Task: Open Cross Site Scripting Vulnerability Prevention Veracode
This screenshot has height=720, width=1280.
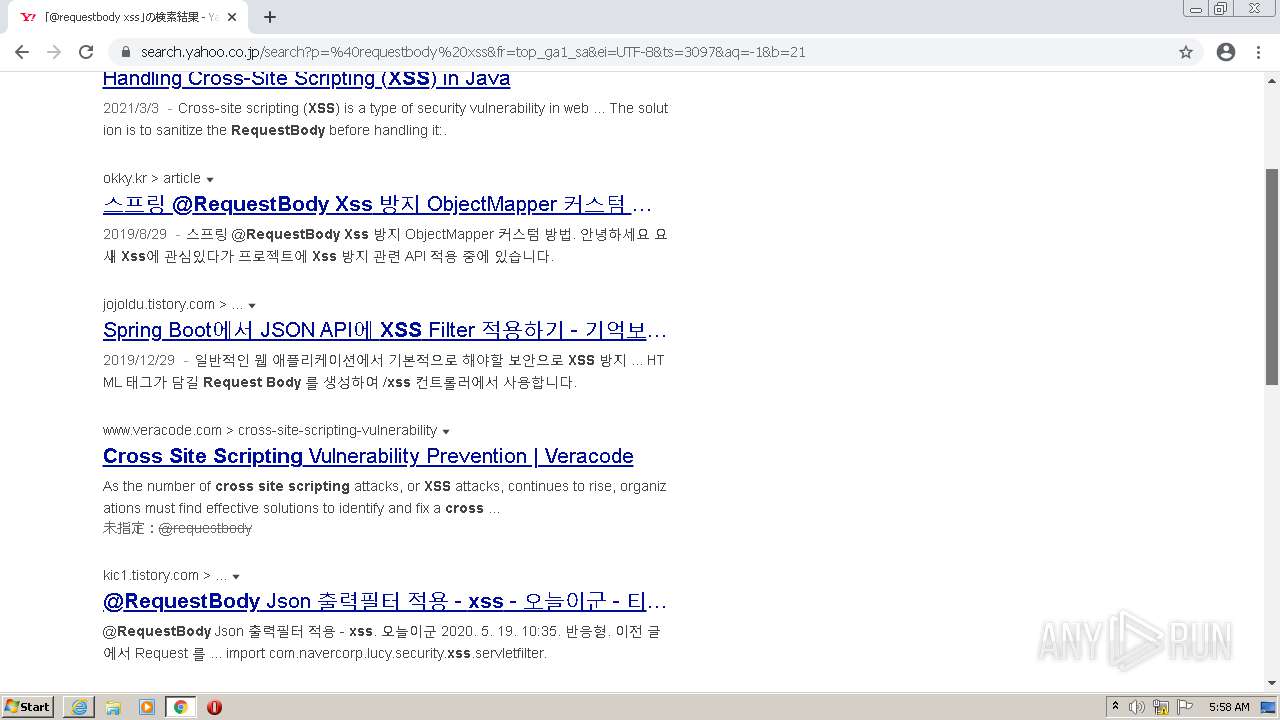Action: point(368,456)
